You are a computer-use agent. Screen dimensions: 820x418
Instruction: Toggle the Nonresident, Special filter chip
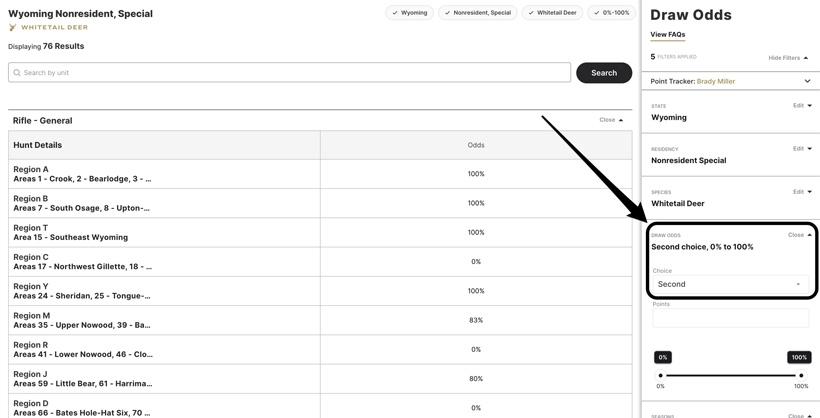(477, 13)
